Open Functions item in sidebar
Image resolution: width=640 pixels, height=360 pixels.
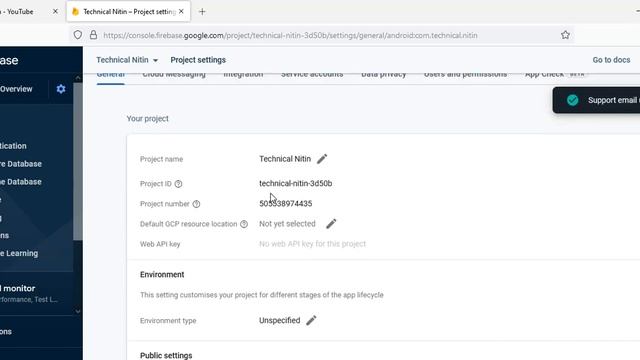[x=4, y=236]
